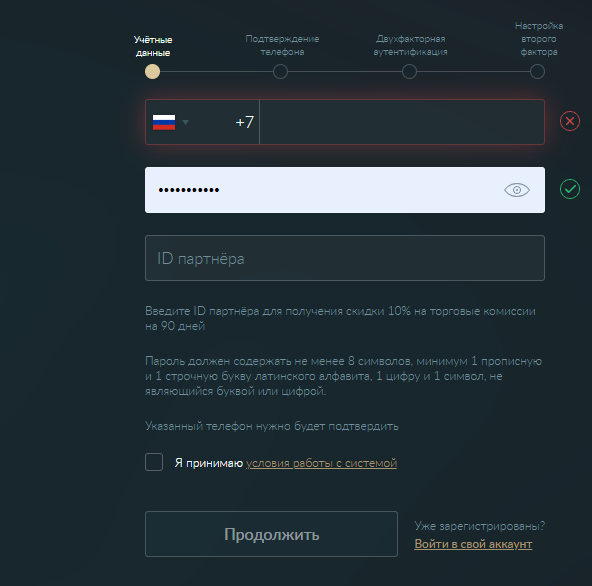Select the first step circle Учётные данные
This screenshot has width=592, height=586.
(153, 72)
